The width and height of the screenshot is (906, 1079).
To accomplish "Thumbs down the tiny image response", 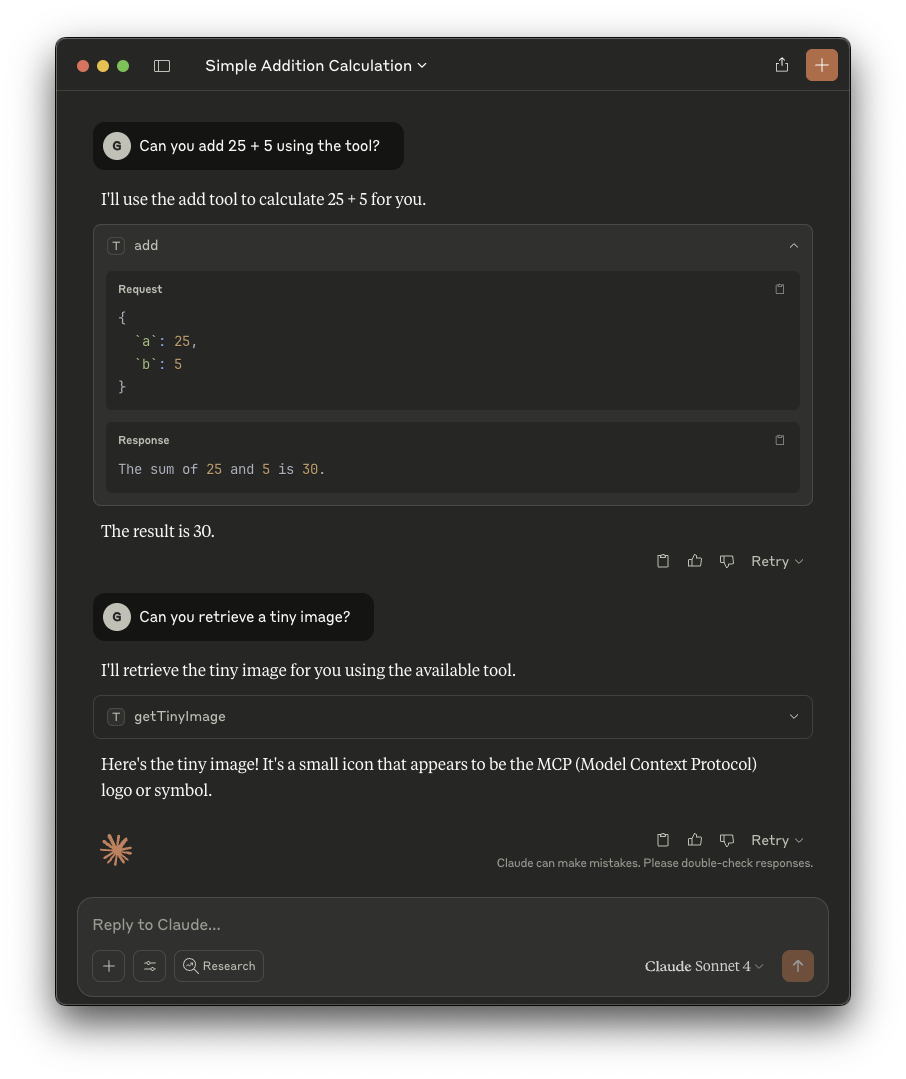I will [727, 840].
